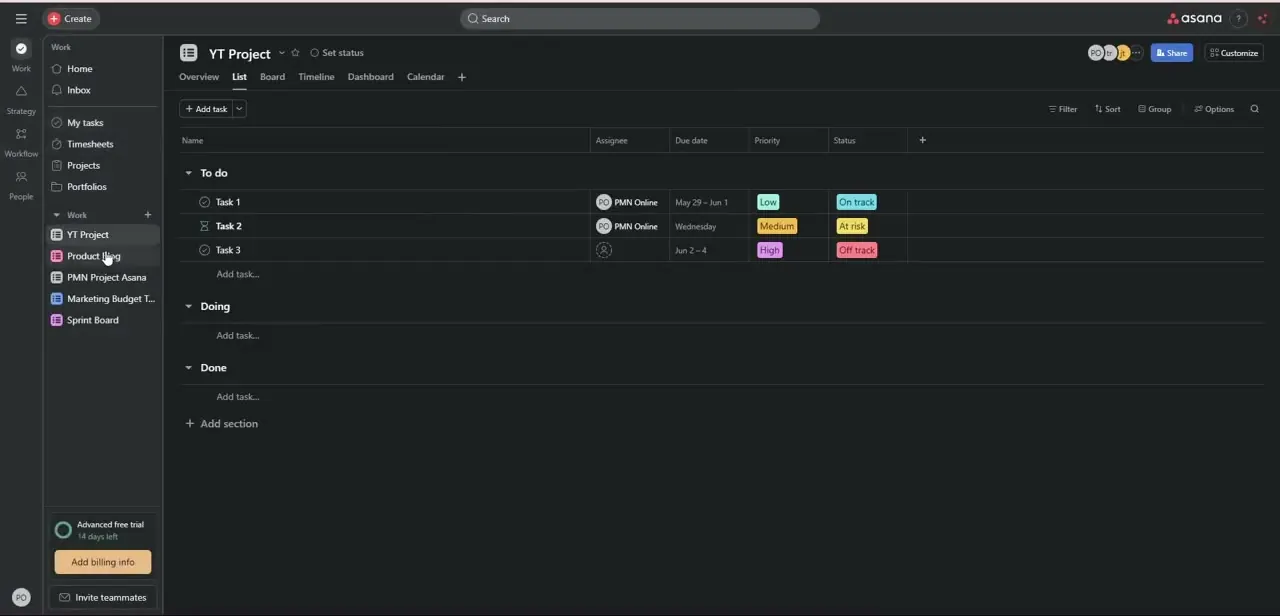Click the advanced free trial progress ring
This screenshot has height=616, width=1280.
tap(63, 530)
